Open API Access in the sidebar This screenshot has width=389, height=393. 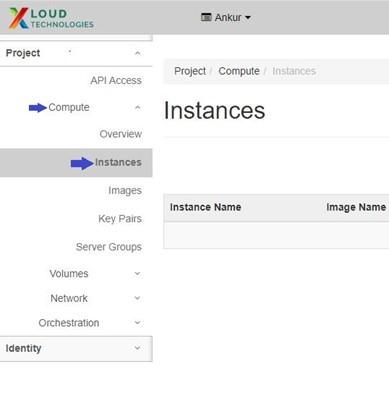(116, 80)
